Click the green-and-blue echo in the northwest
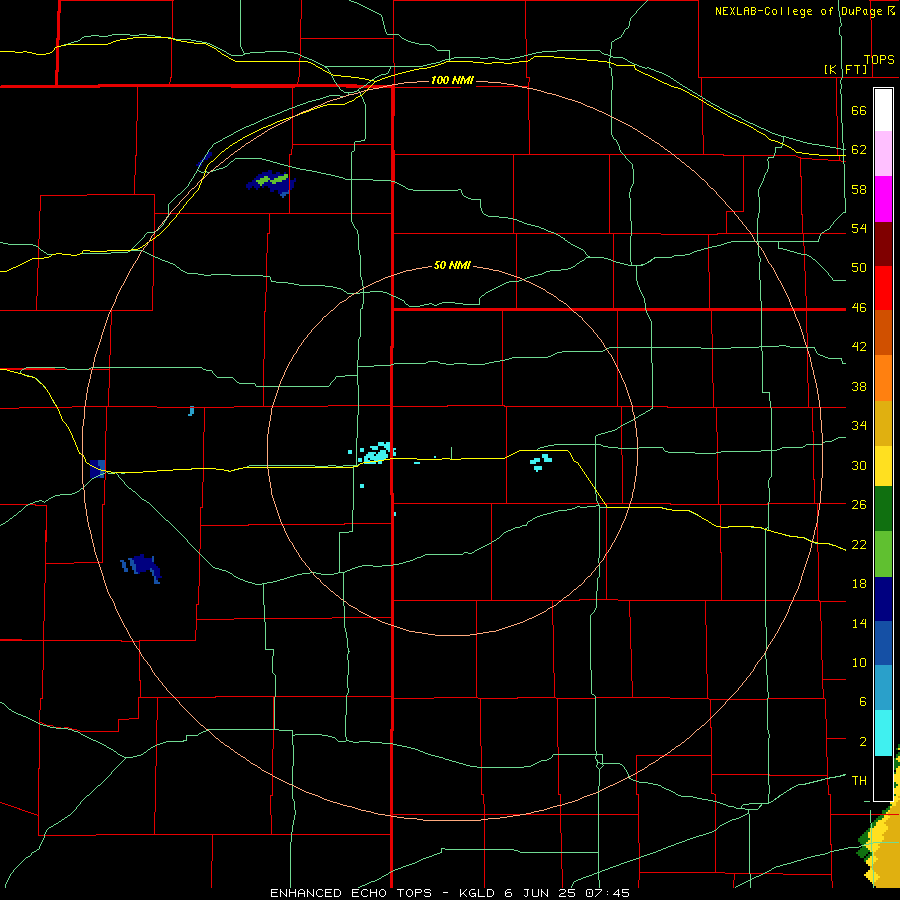 tap(271, 183)
